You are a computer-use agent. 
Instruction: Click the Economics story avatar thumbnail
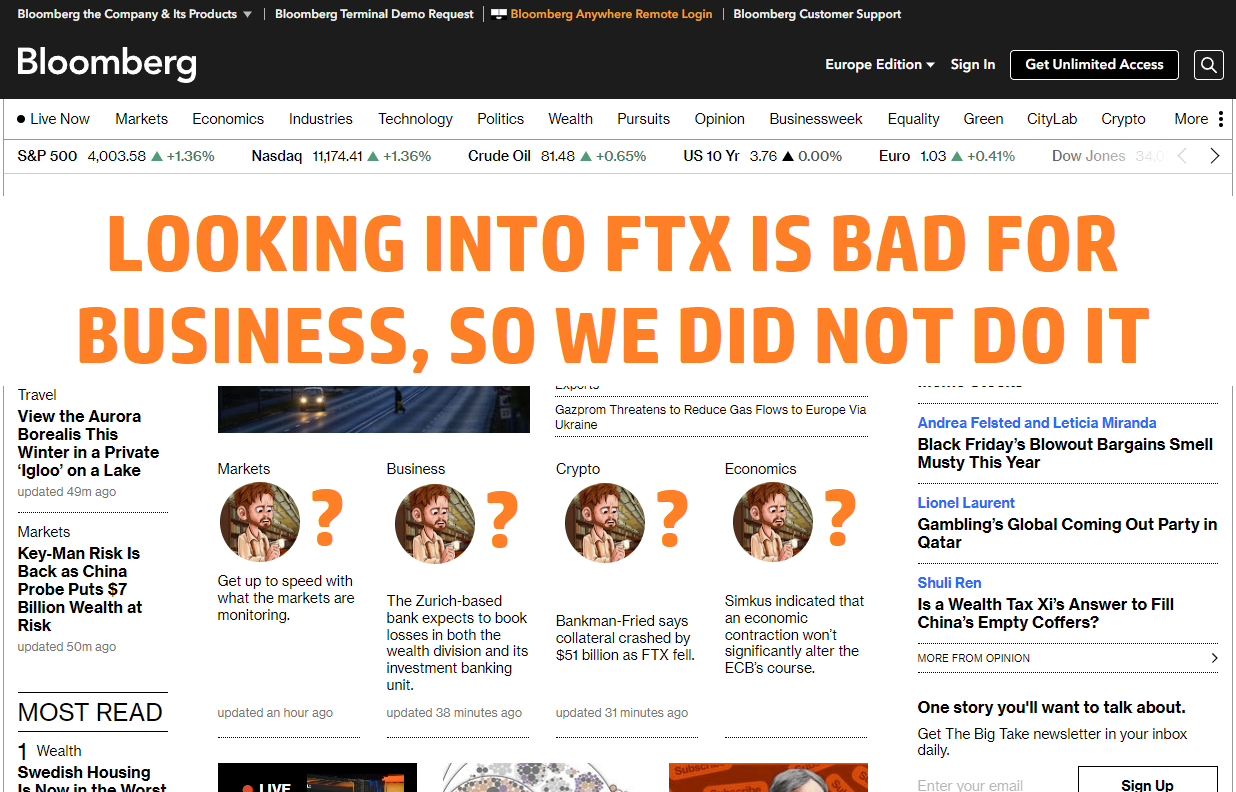tap(773, 524)
